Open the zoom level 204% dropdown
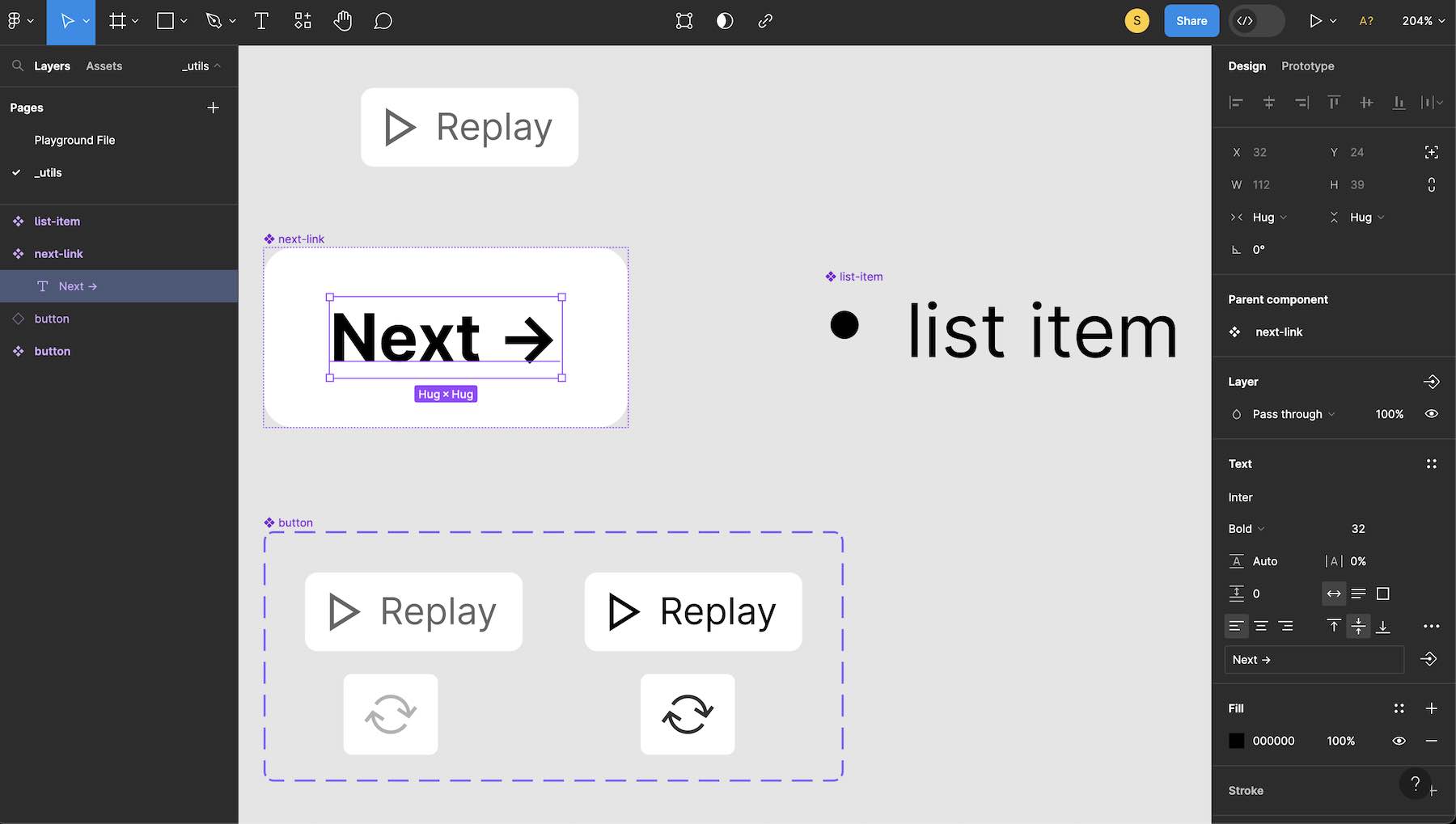1456x824 pixels. pyautogui.click(x=1420, y=21)
